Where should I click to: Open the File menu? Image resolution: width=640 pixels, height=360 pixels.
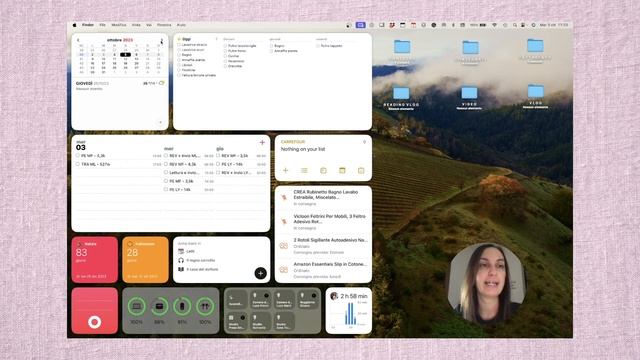[102, 25]
